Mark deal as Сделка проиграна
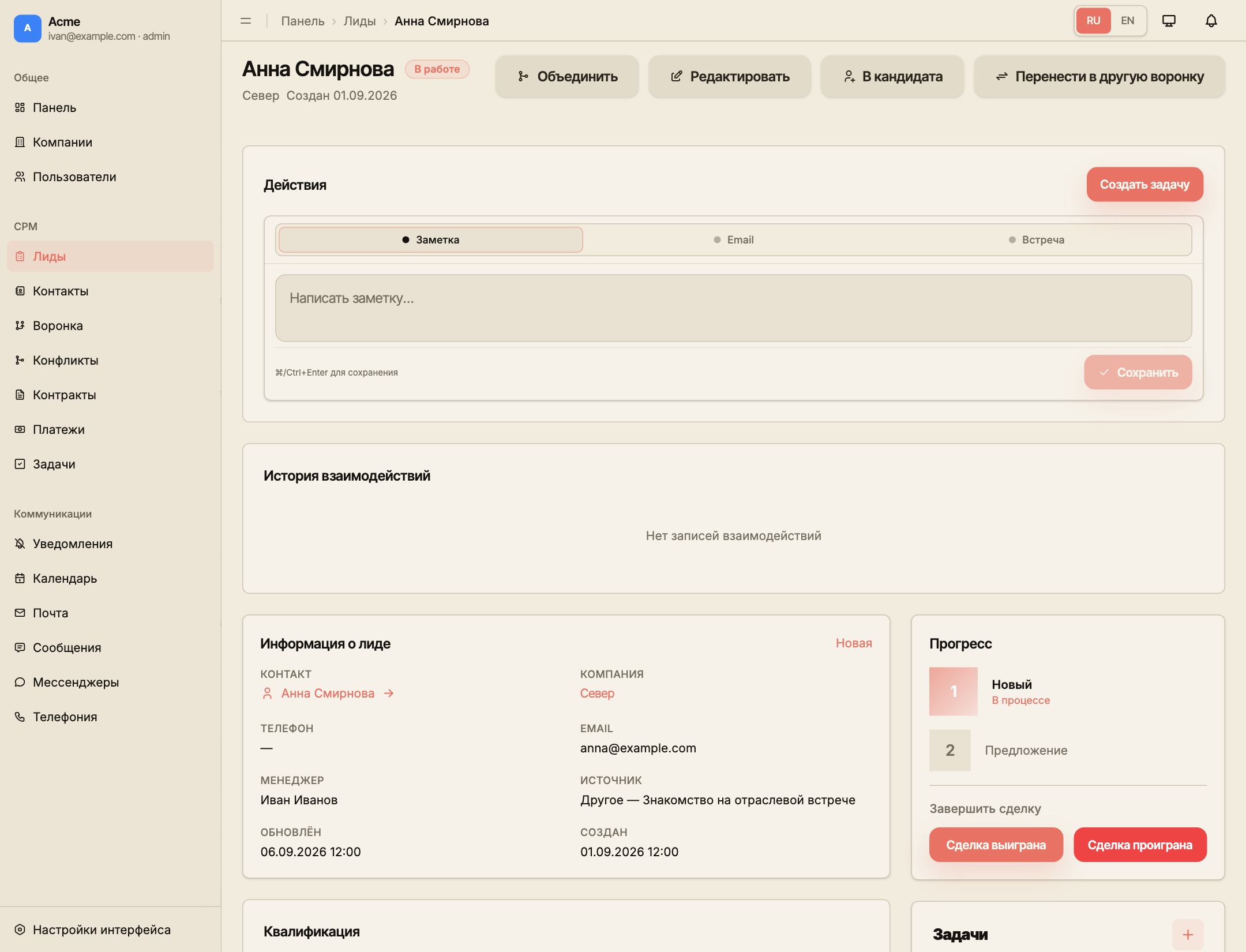The image size is (1246, 952). pos(1140,845)
